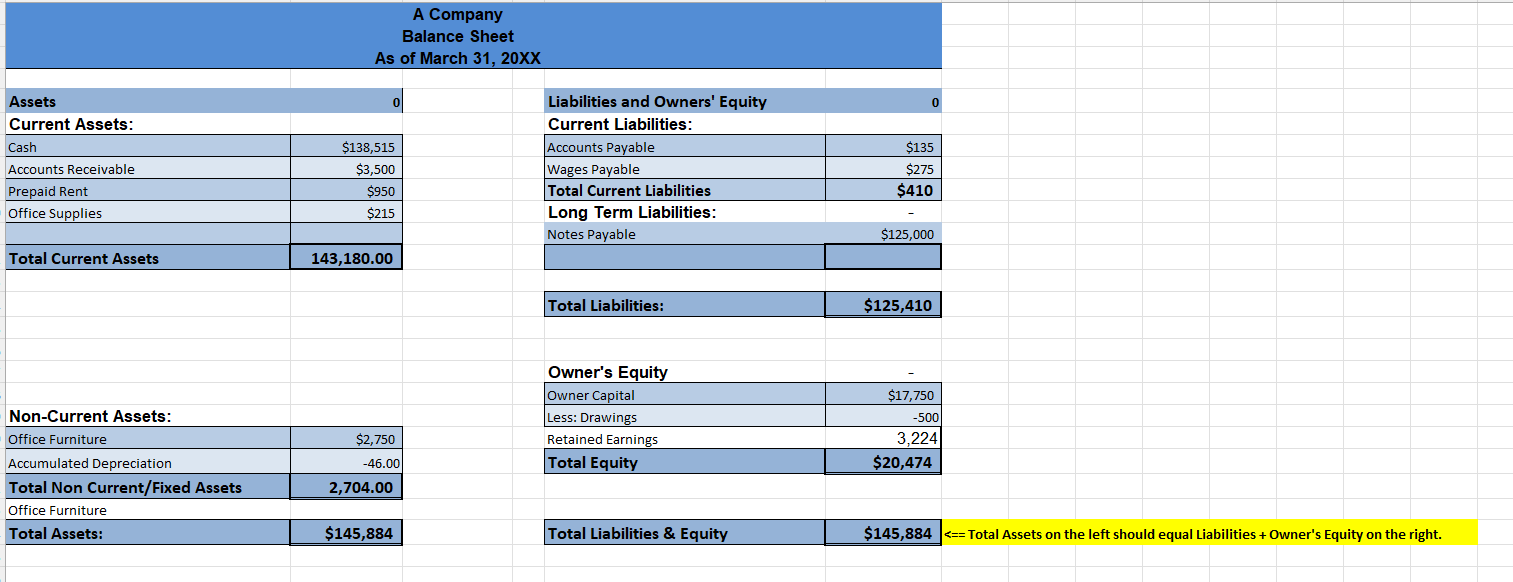
Task: Select the Office Furniture value $2,750
Action: point(345,438)
